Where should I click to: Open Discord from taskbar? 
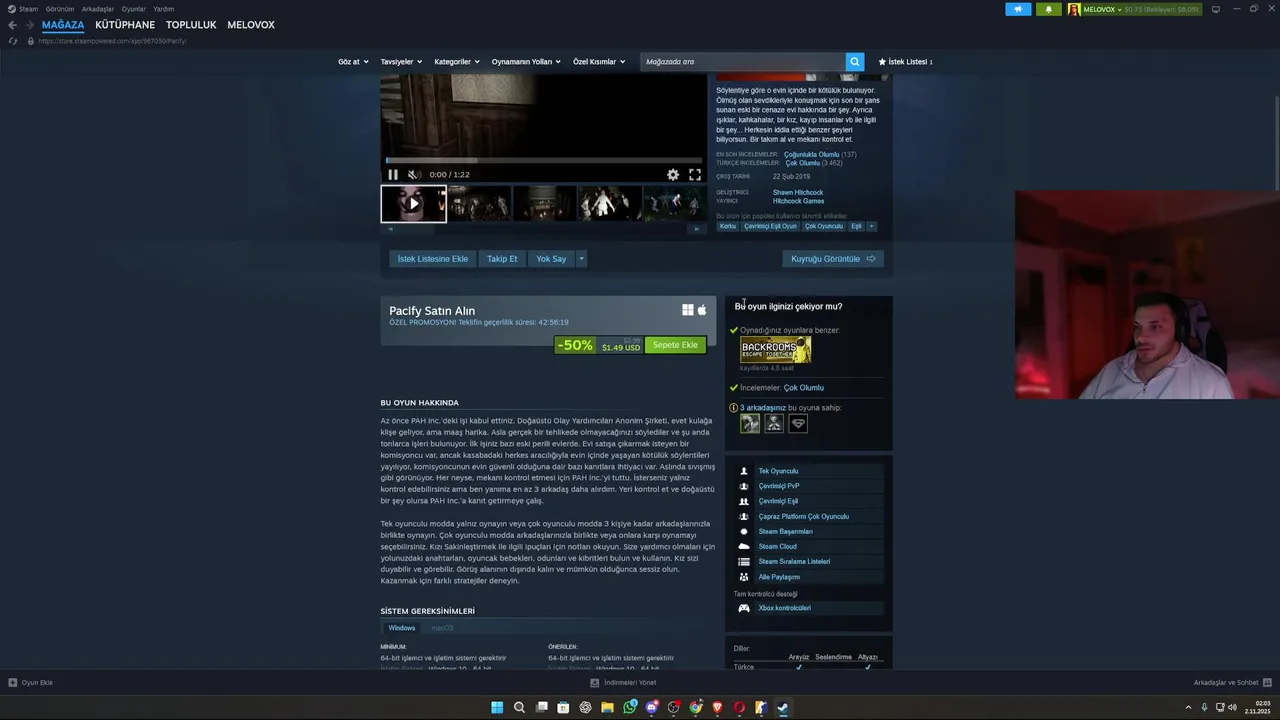[x=652, y=708]
